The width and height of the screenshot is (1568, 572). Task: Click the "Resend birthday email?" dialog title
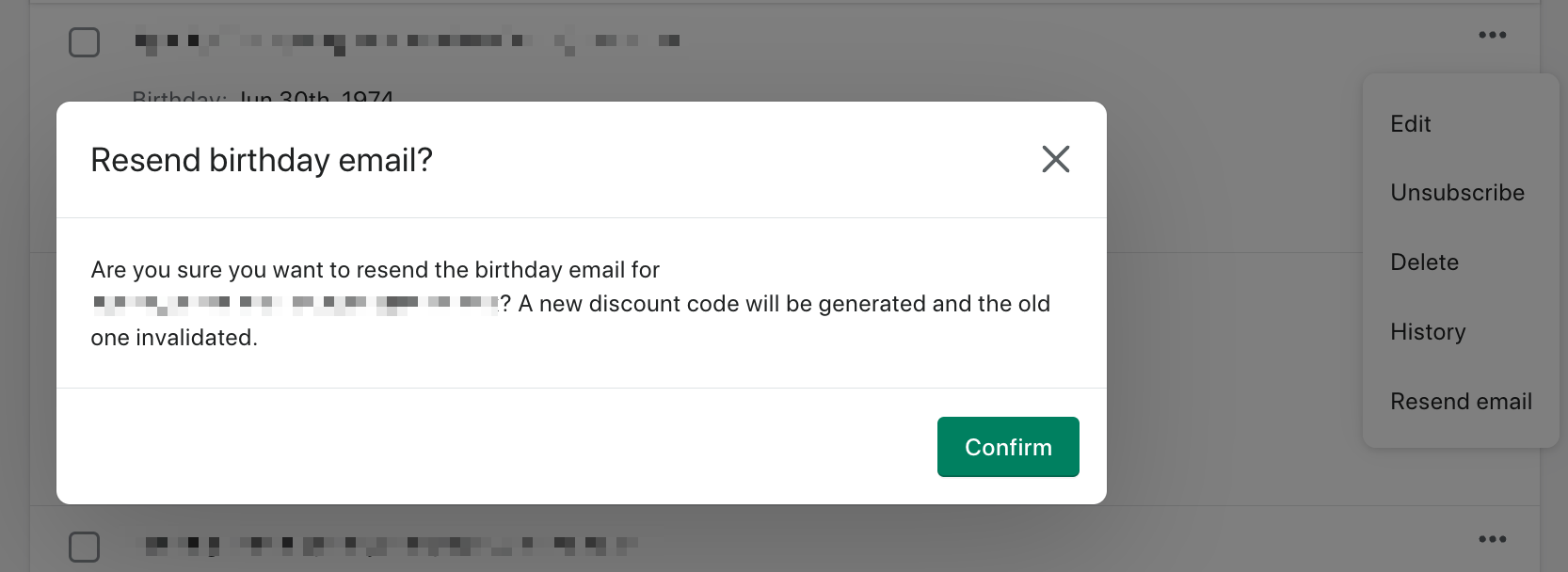click(262, 160)
